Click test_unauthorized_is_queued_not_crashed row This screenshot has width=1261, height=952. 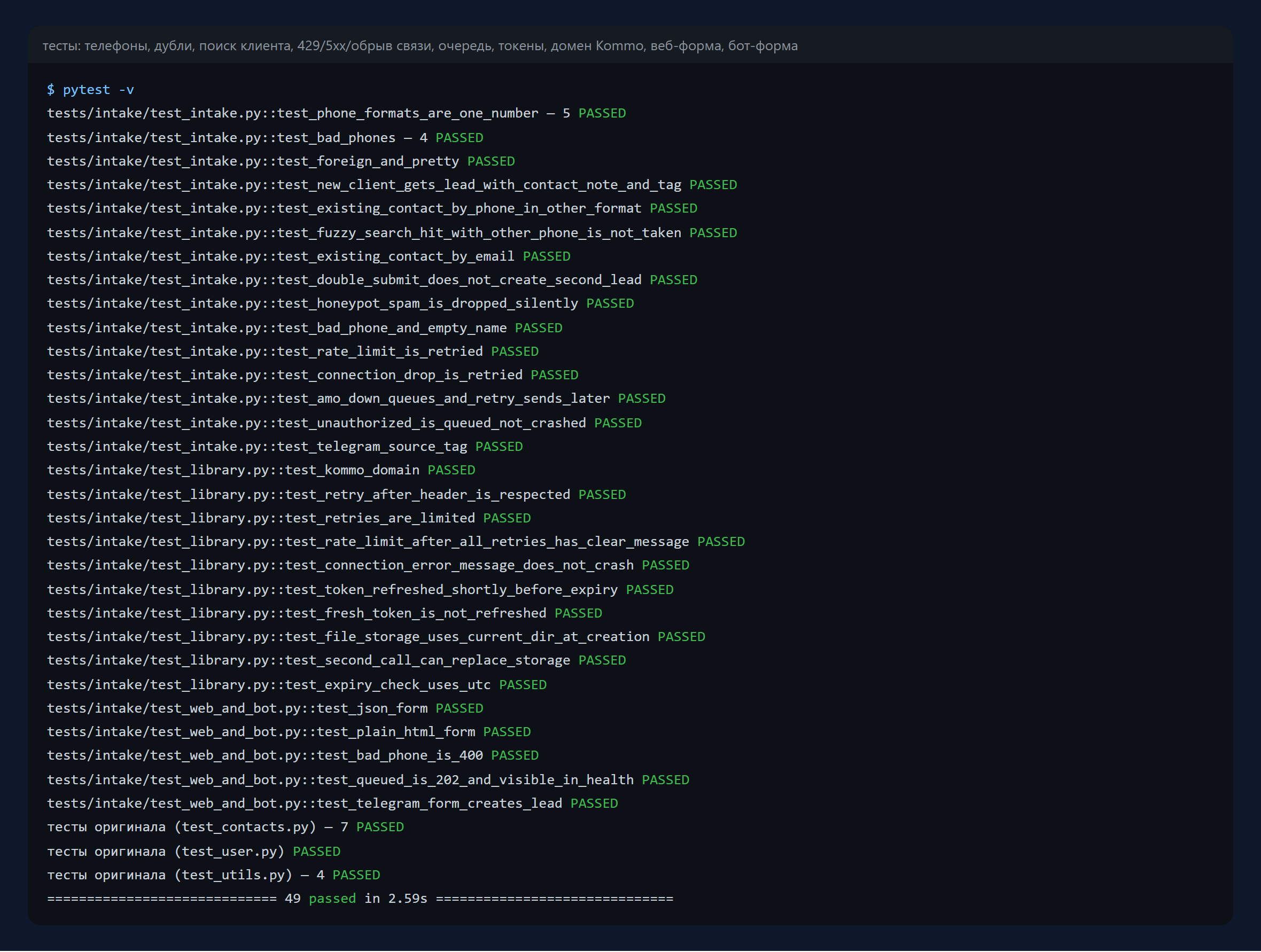tap(344, 423)
